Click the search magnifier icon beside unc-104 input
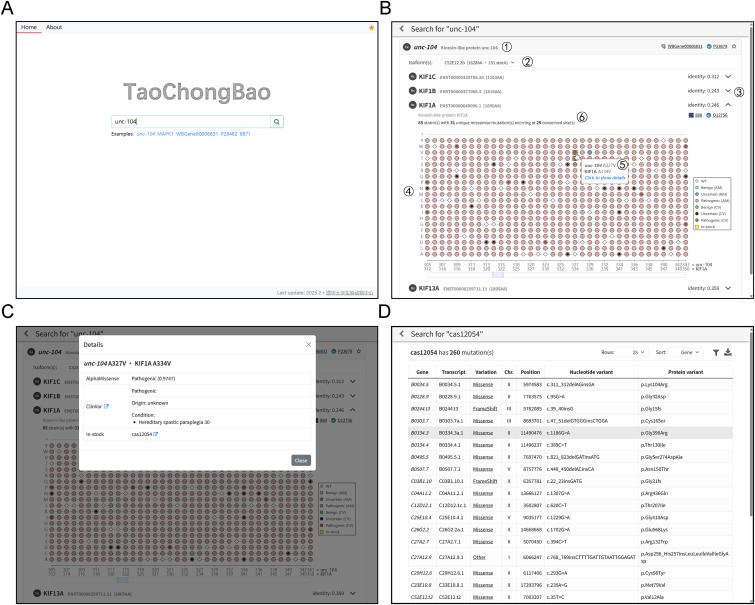The image size is (755, 605). pyautogui.click(x=277, y=122)
